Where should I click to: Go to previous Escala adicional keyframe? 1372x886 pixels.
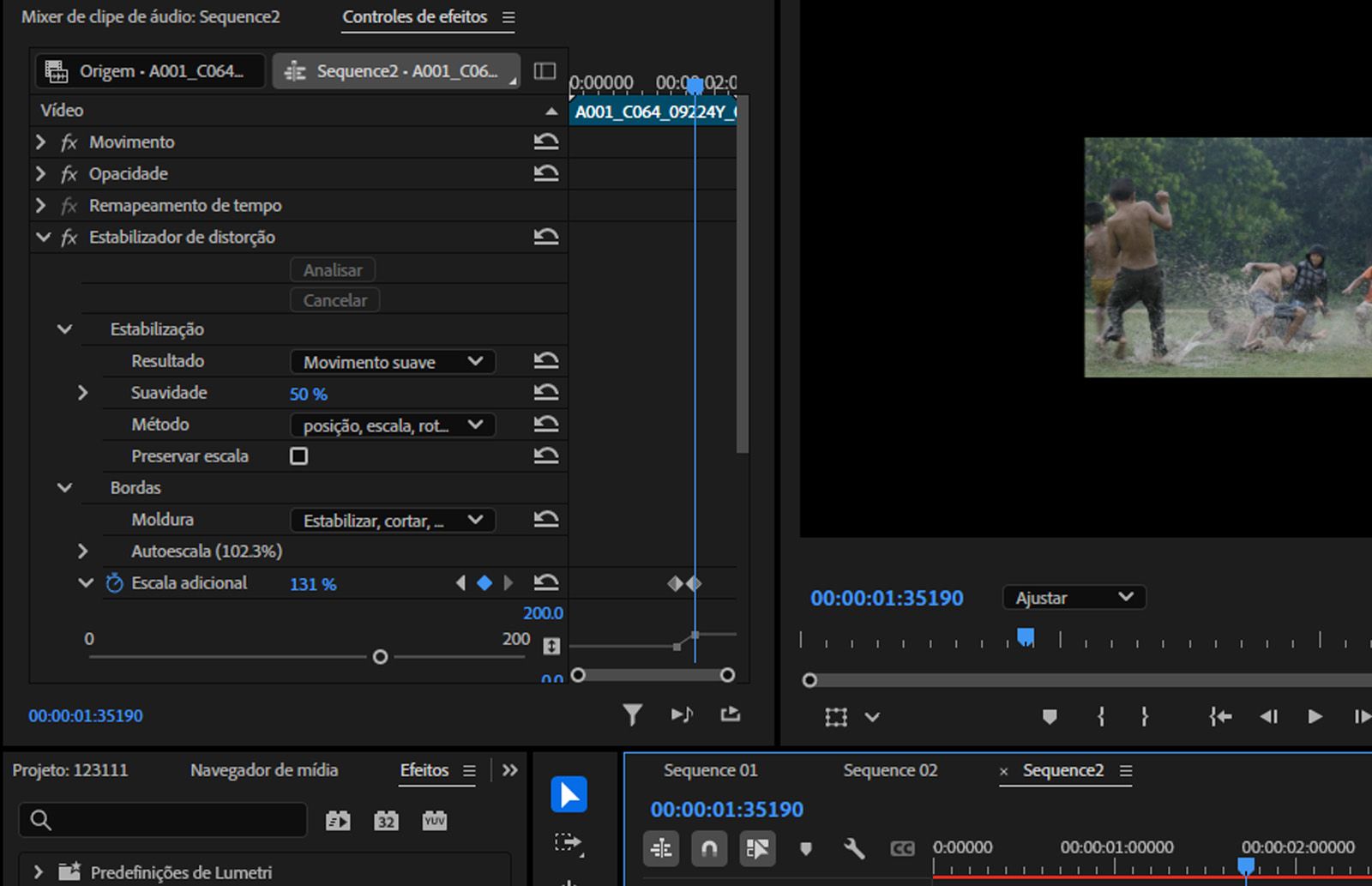pos(461,583)
